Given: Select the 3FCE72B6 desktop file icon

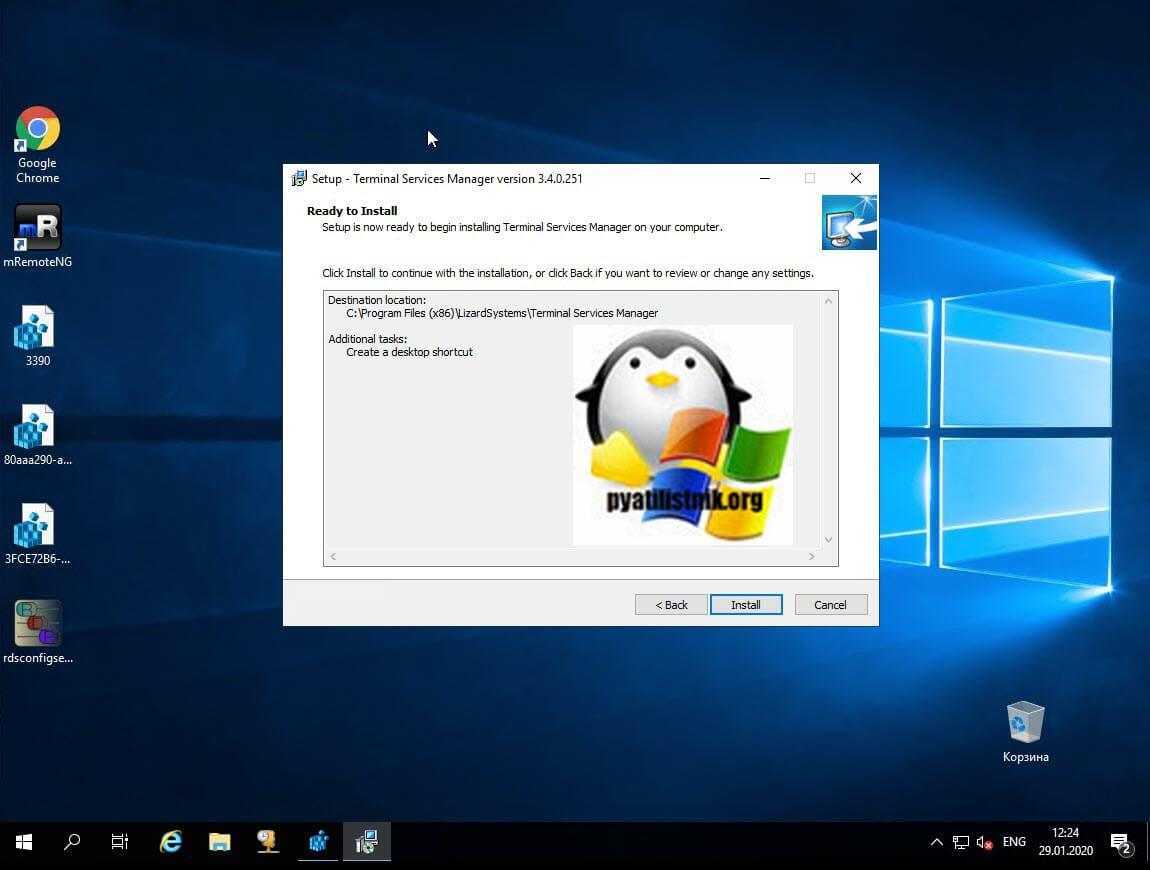Looking at the screenshot, I should tap(37, 527).
